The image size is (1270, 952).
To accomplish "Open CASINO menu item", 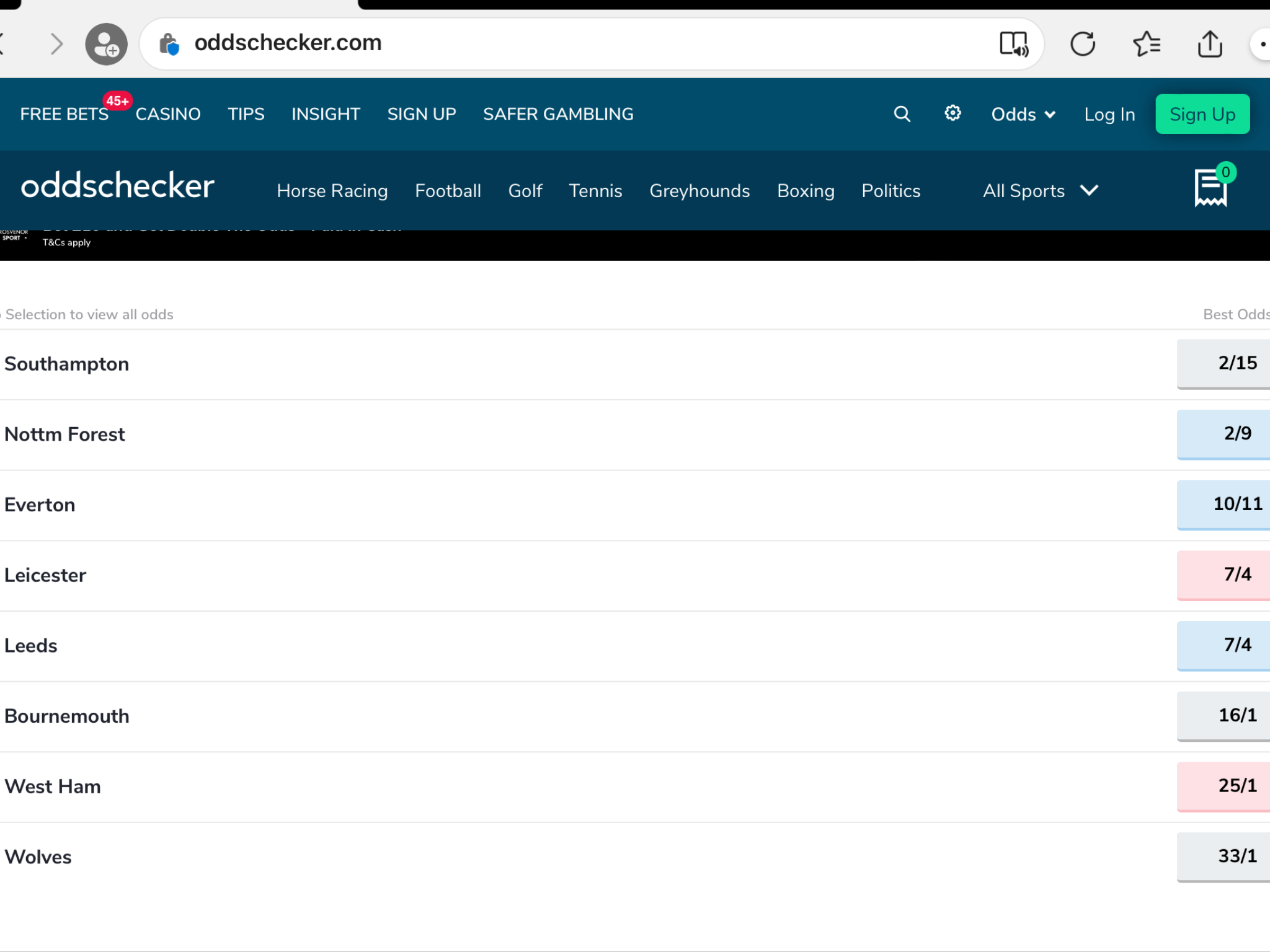I will (x=168, y=115).
